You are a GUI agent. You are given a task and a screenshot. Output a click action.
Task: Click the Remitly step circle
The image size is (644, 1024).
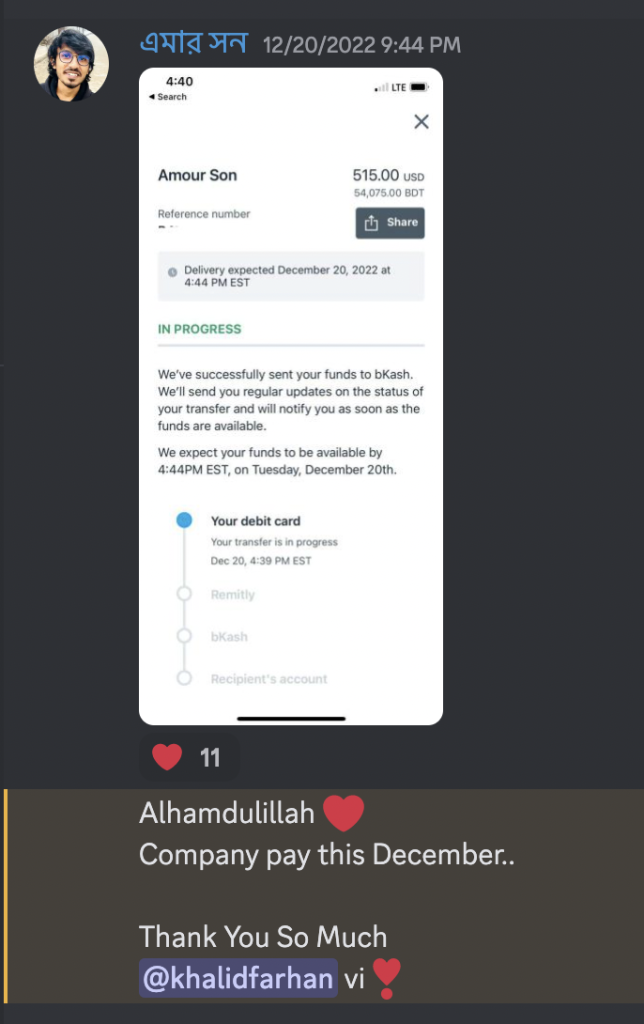coord(184,594)
